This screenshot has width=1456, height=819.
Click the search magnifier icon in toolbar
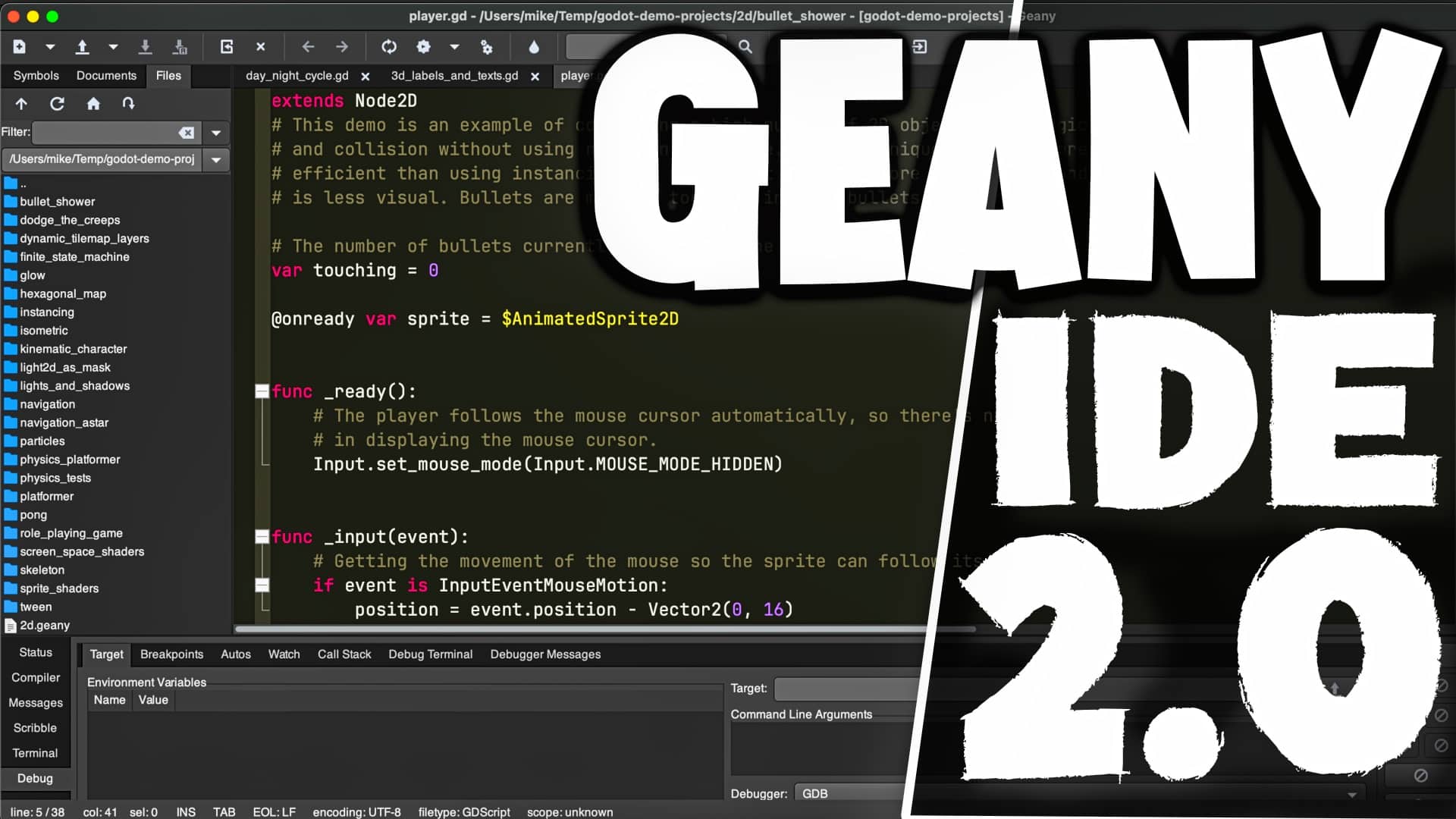point(745,47)
